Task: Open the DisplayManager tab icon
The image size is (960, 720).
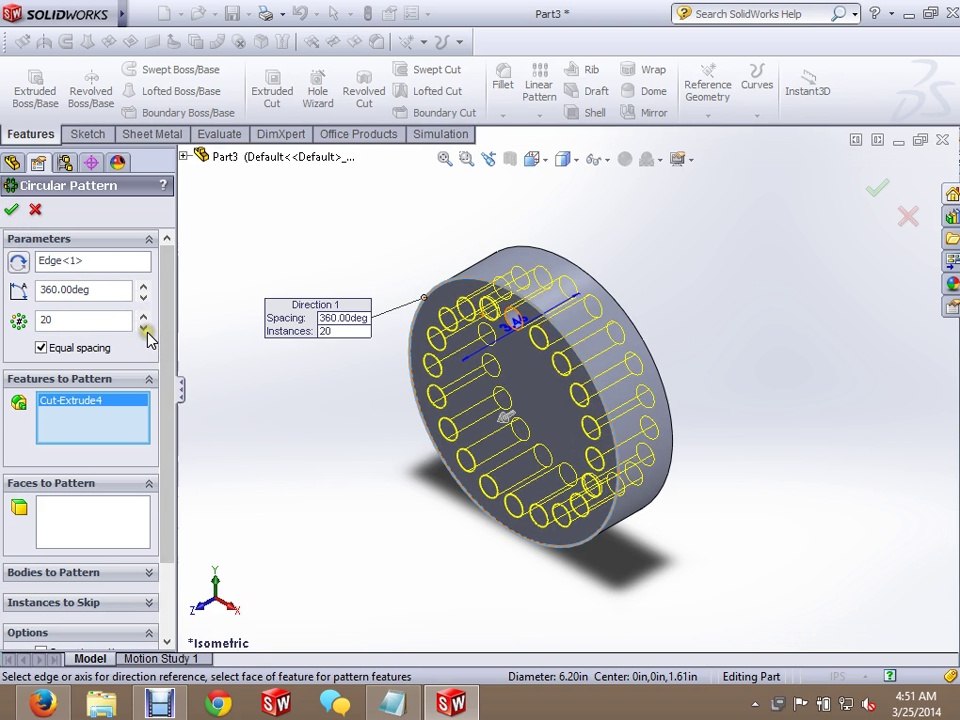Action: [118, 162]
